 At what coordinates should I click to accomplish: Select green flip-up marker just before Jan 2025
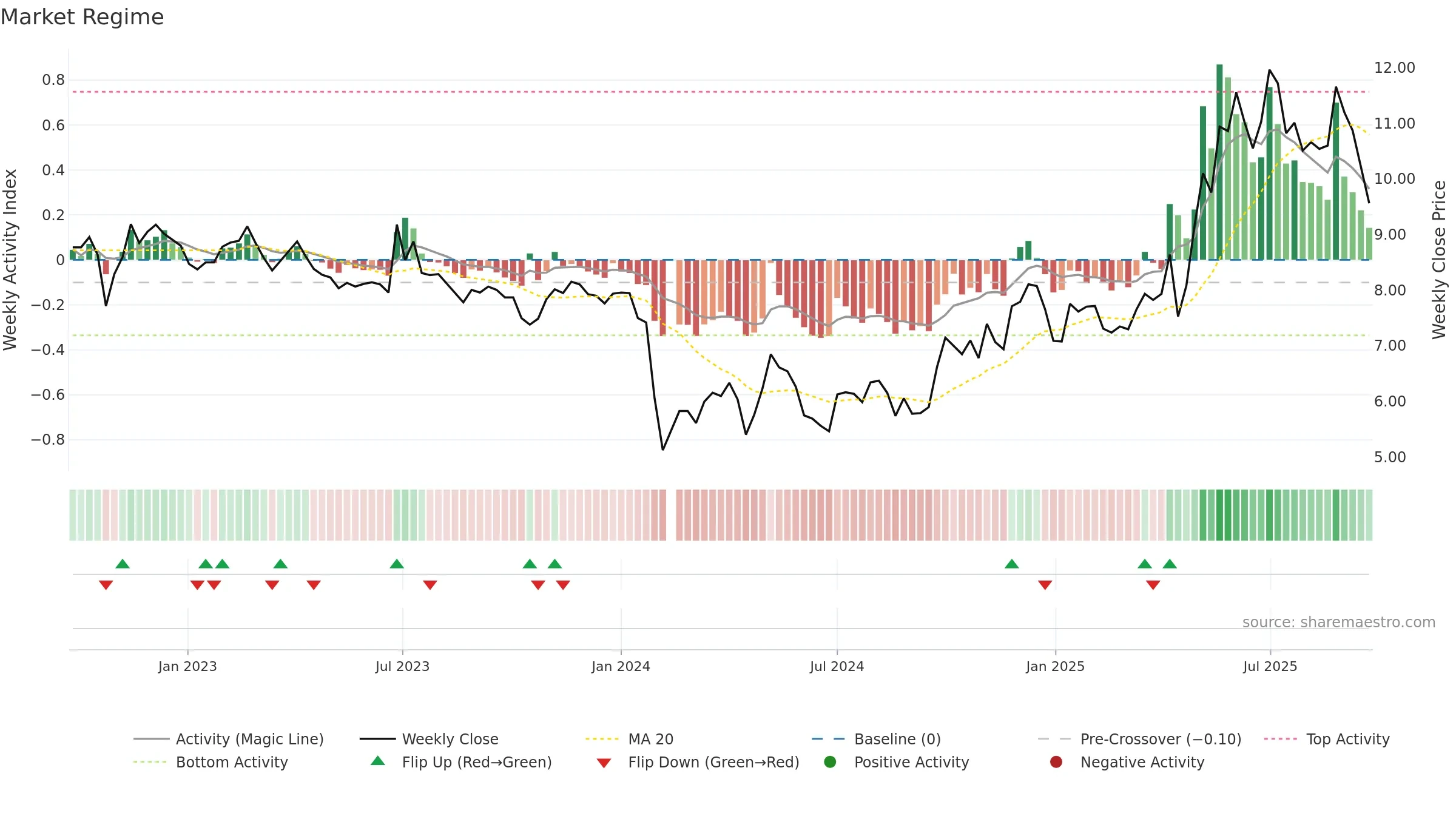coord(1012,564)
